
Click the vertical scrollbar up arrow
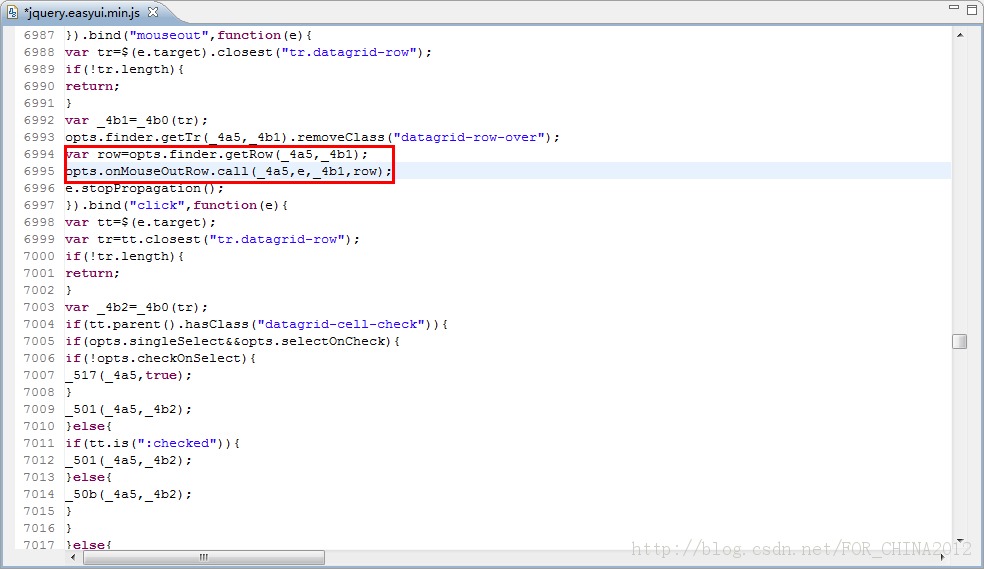pos(960,35)
